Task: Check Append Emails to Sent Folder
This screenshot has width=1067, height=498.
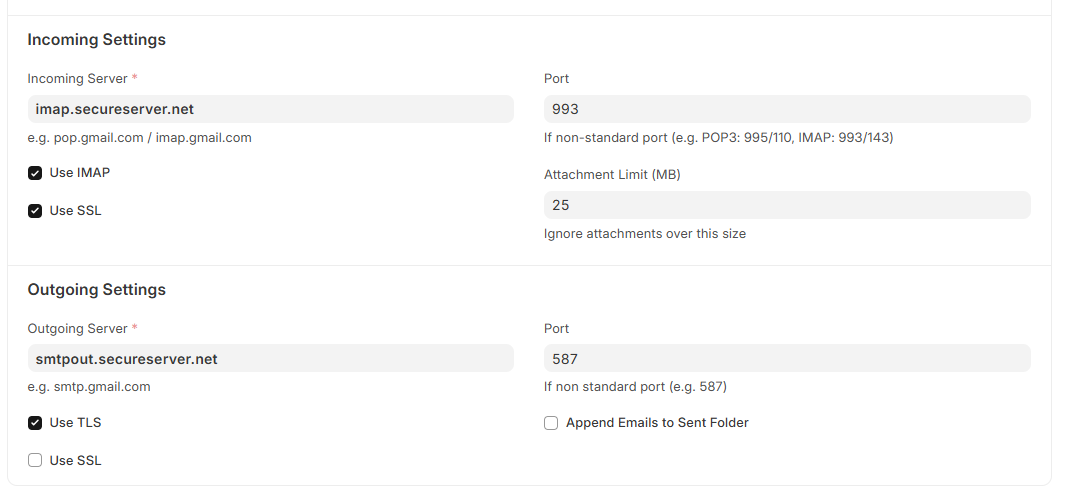Action: (551, 423)
